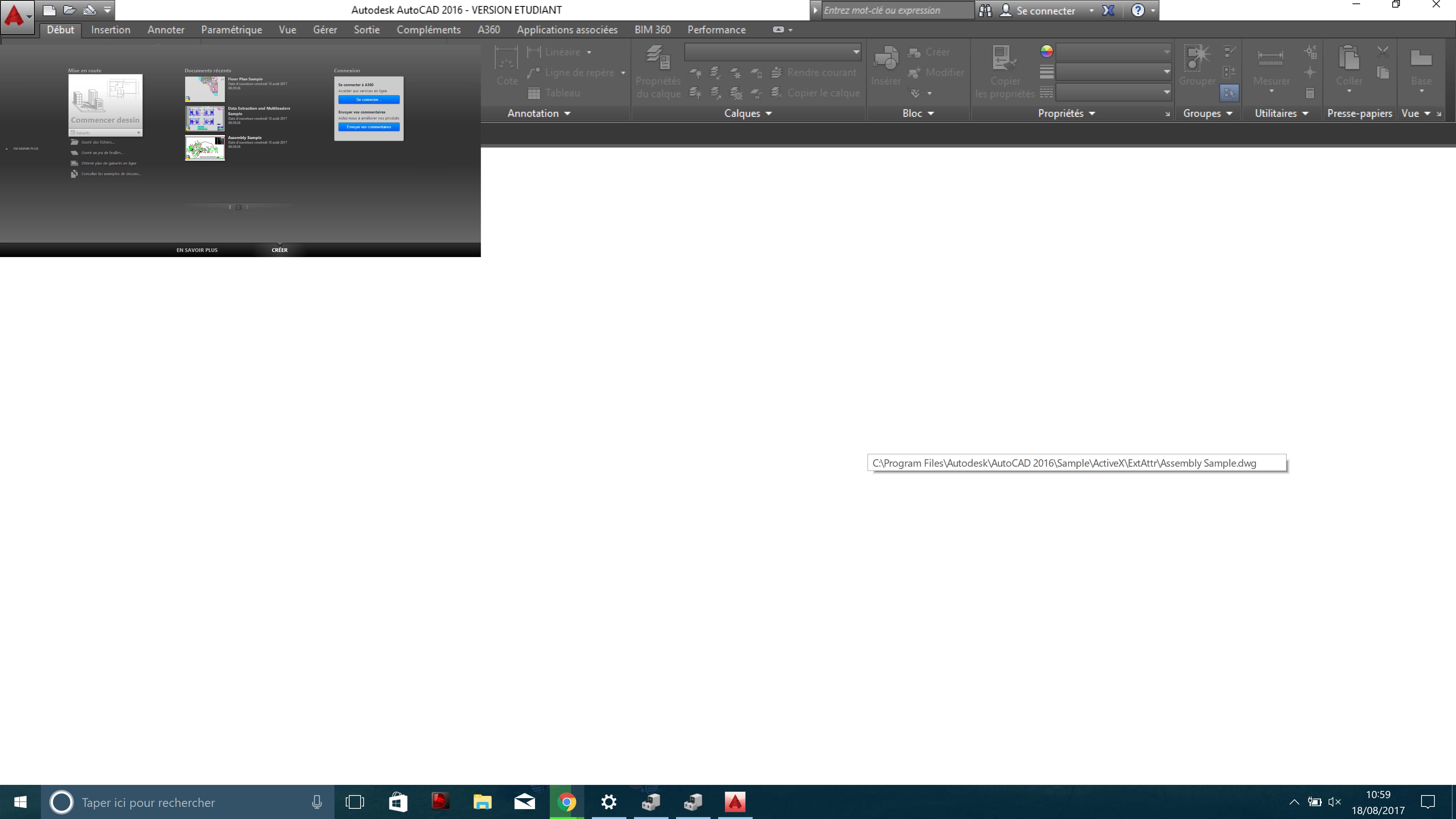Viewport: 1456px width, 819px height.
Task: Expand the quick-access toolbar customize arrow
Action: pyautogui.click(x=107, y=9)
